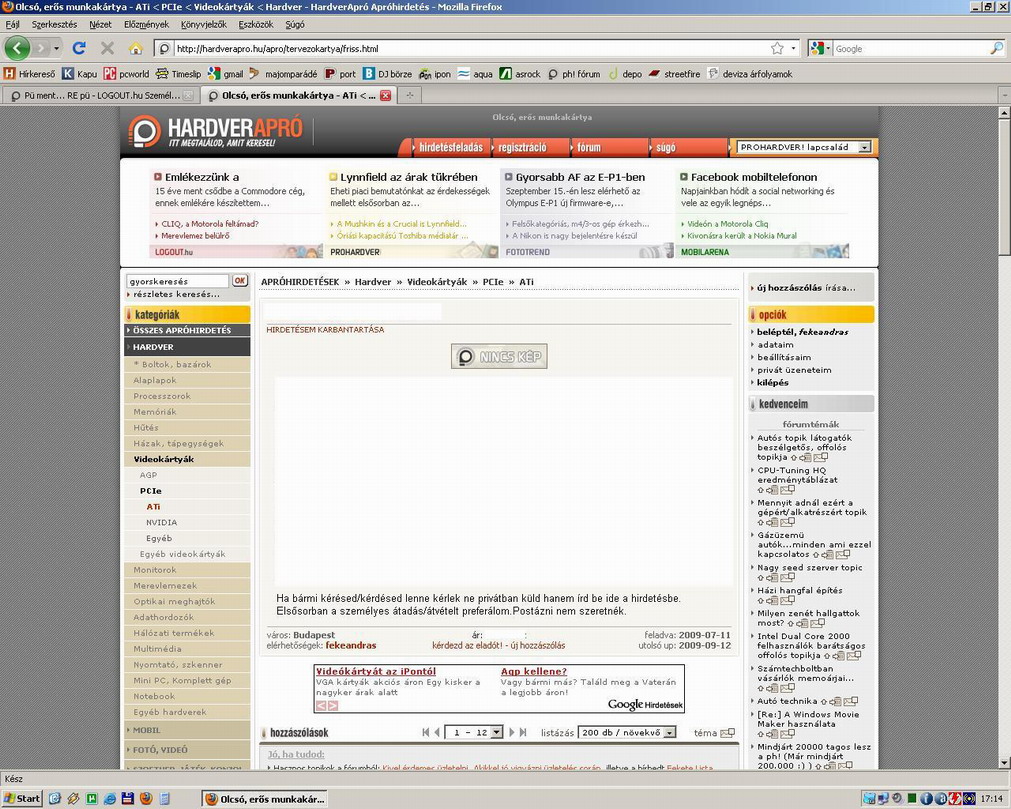Select the NVIDIA subcategory
Viewport: 1011px width, 809px height.
pos(161,522)
